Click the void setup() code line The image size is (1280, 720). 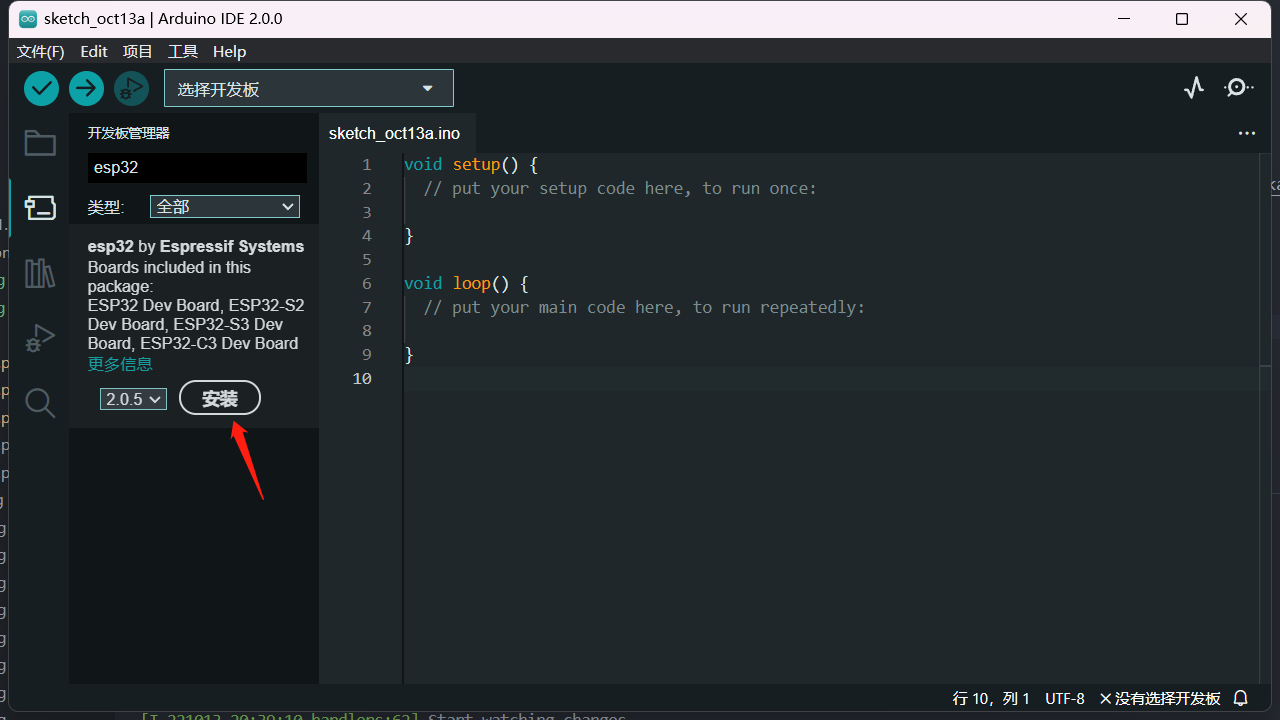click(471, 164)
